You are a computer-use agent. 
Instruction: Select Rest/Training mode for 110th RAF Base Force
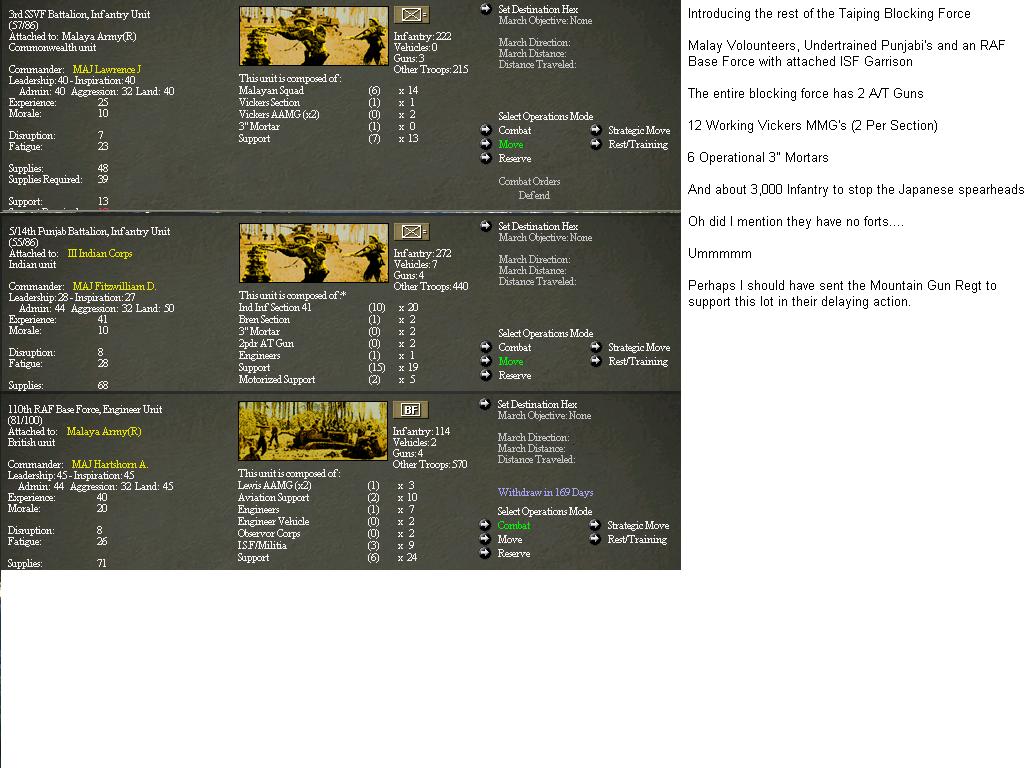[637, 539]
